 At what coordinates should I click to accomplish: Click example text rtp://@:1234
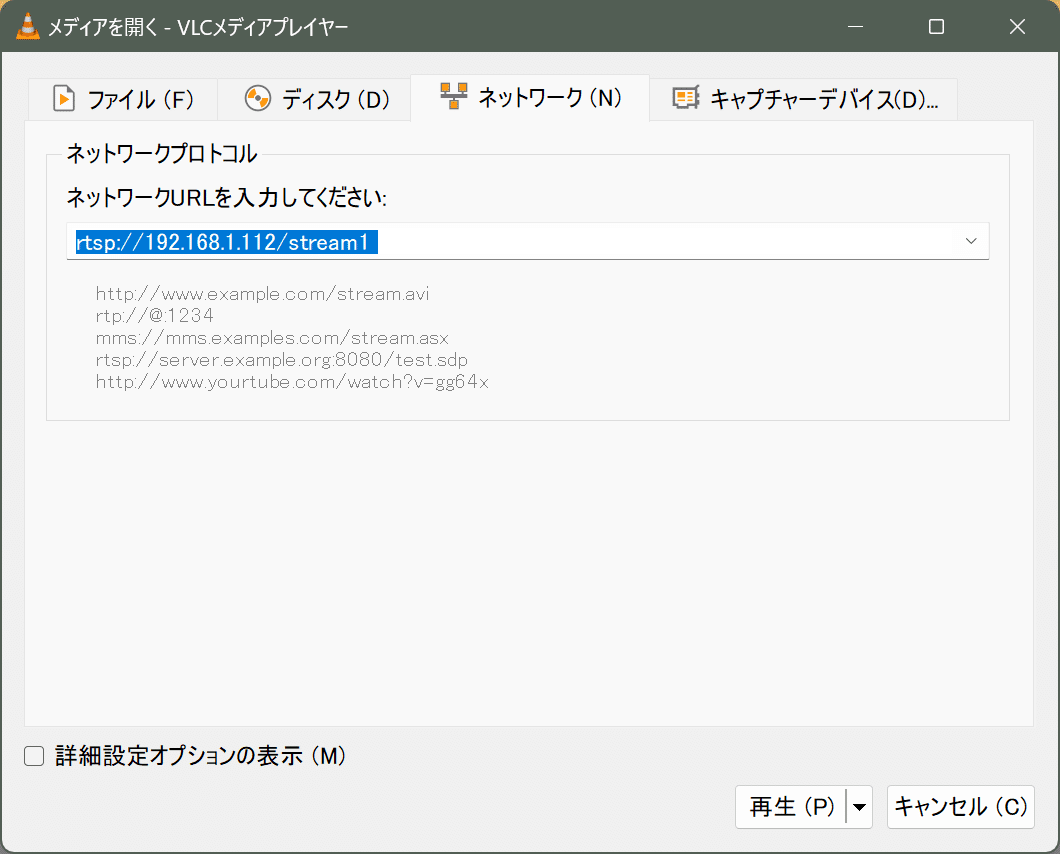(155, 316)
